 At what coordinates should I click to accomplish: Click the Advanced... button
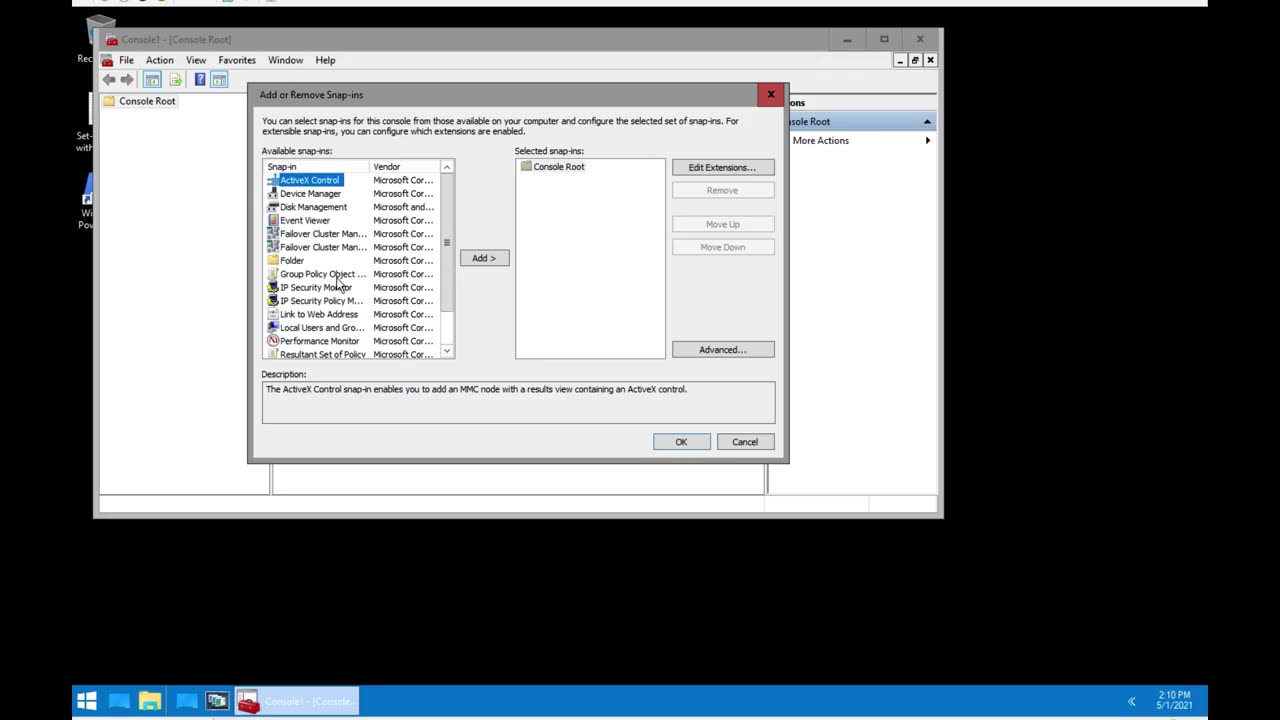point(723,350)
